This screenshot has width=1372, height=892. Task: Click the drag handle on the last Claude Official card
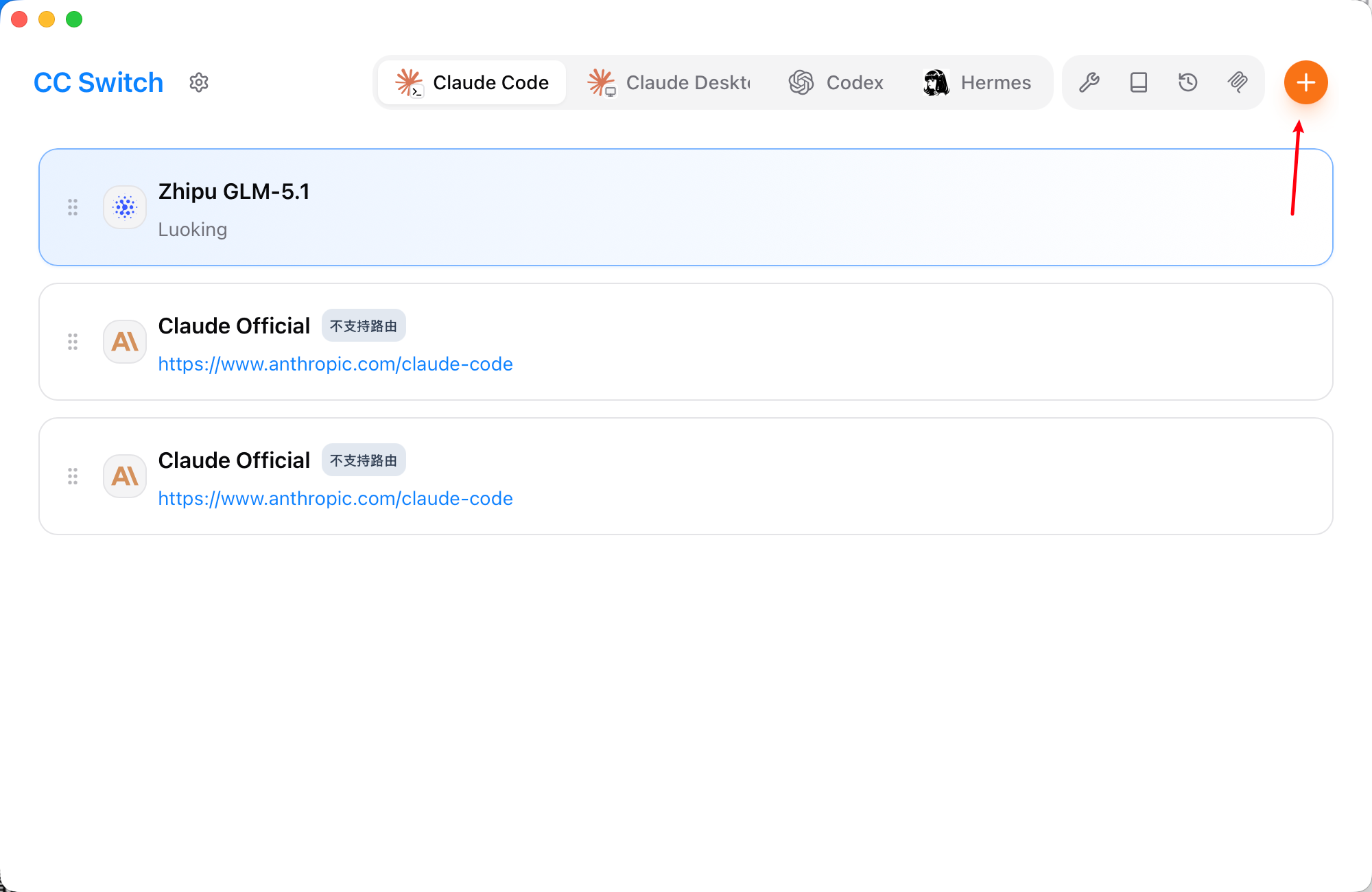coord(73,476)
